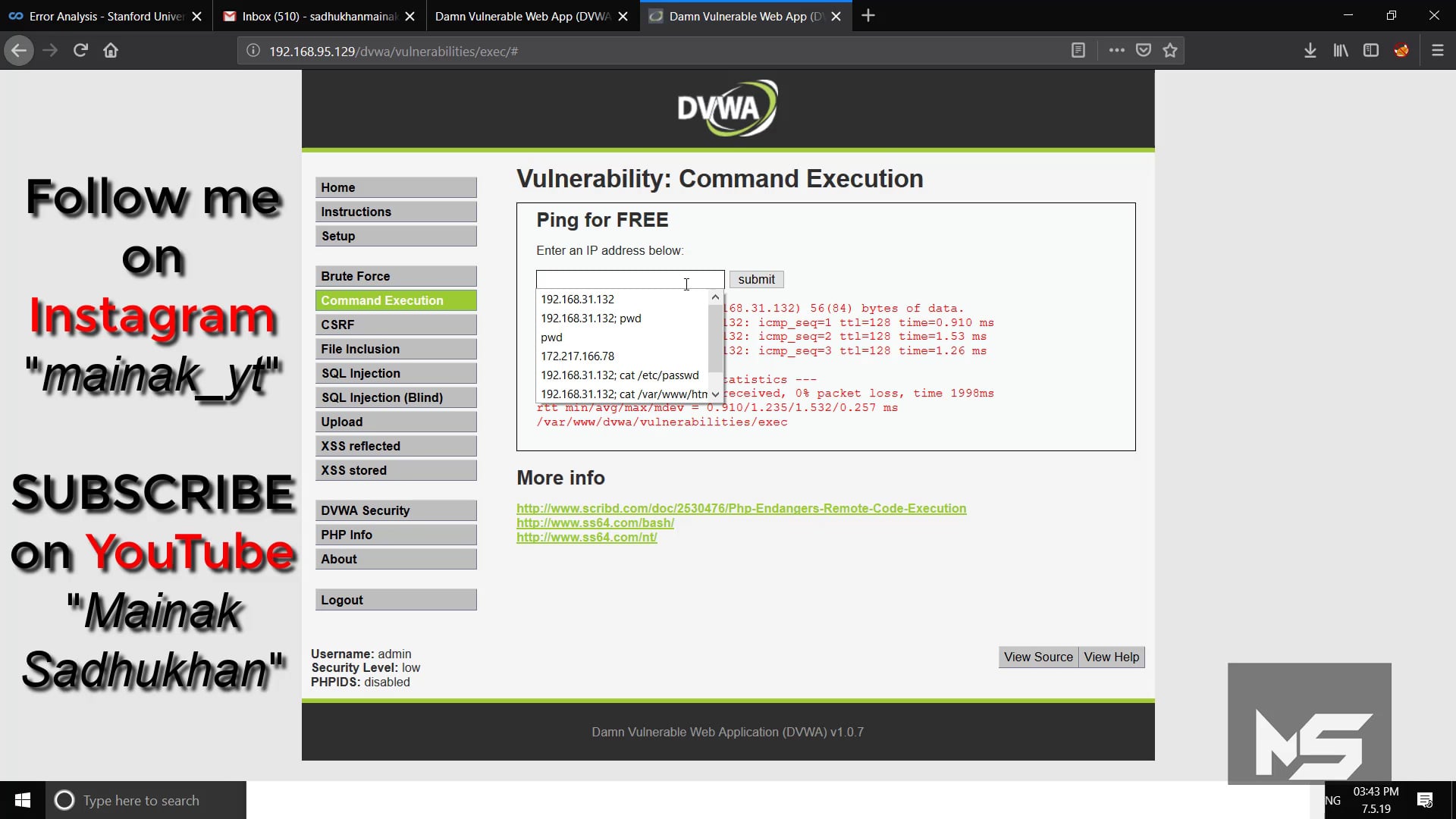Image resolution: width=1456 pixels, height=819 pixels.
Task: Open the scribd Php-Endangers-Remote-Code-Execution link
Action: [x=741, y=508]
